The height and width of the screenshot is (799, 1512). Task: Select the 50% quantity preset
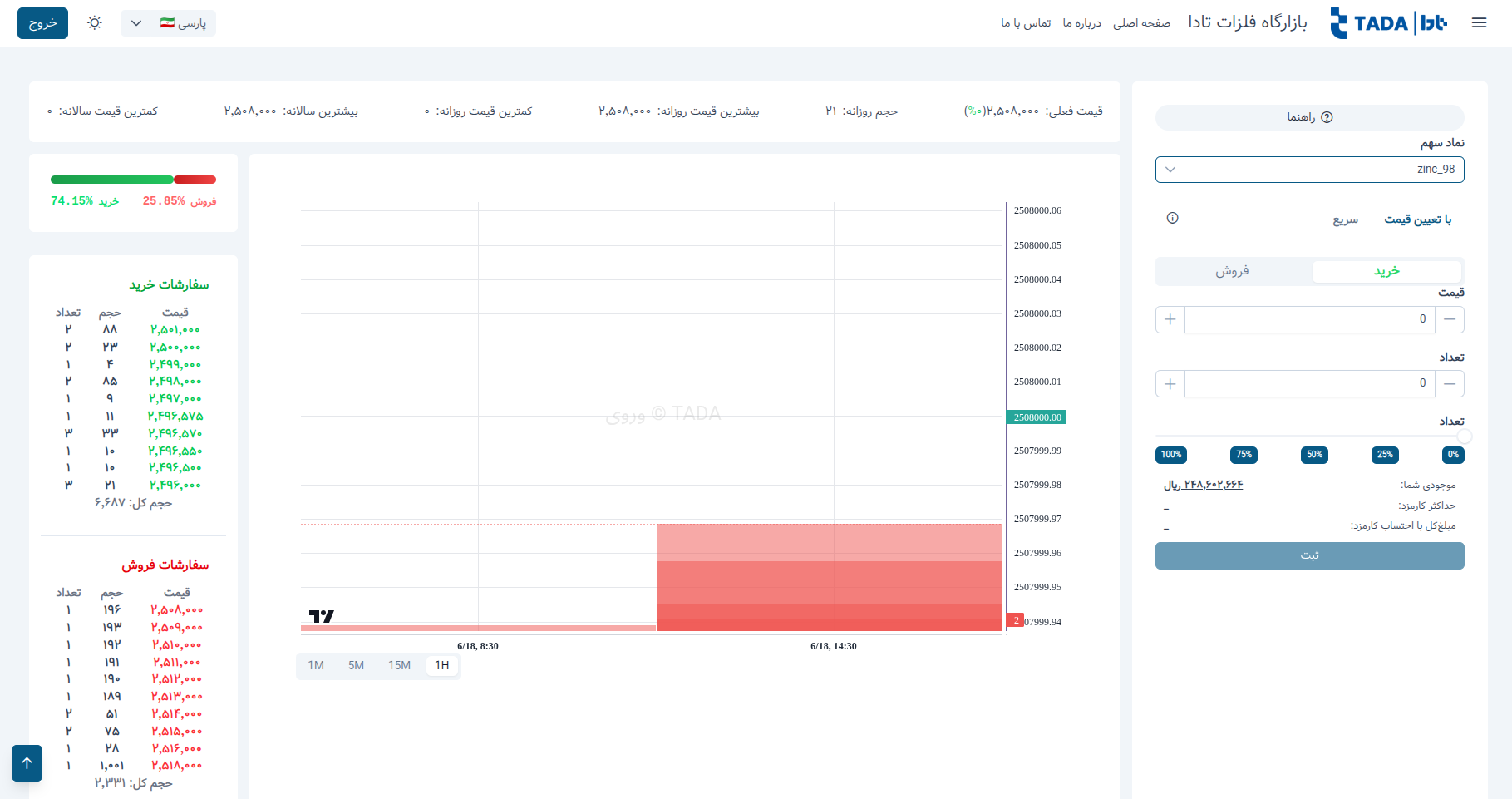(1314, 455)
